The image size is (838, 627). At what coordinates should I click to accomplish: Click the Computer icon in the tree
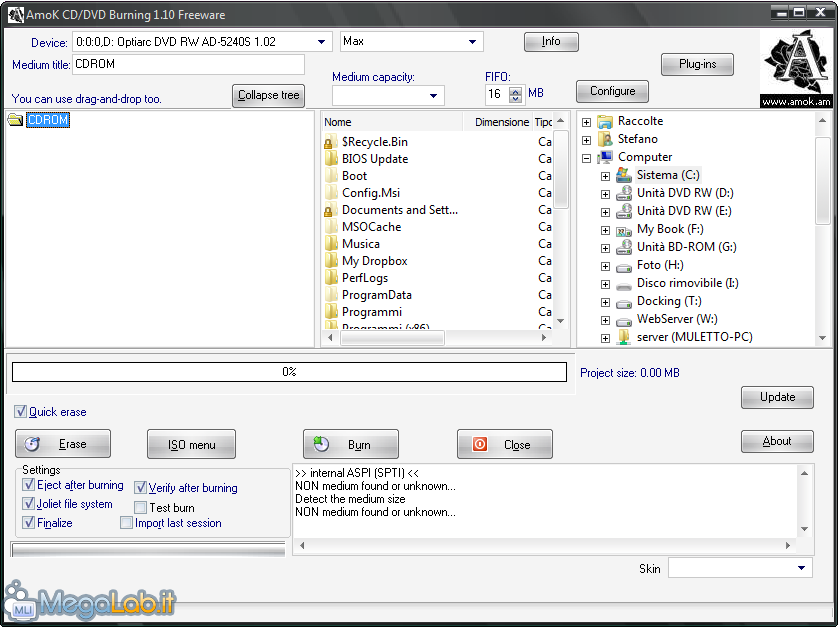coord(605,157)
